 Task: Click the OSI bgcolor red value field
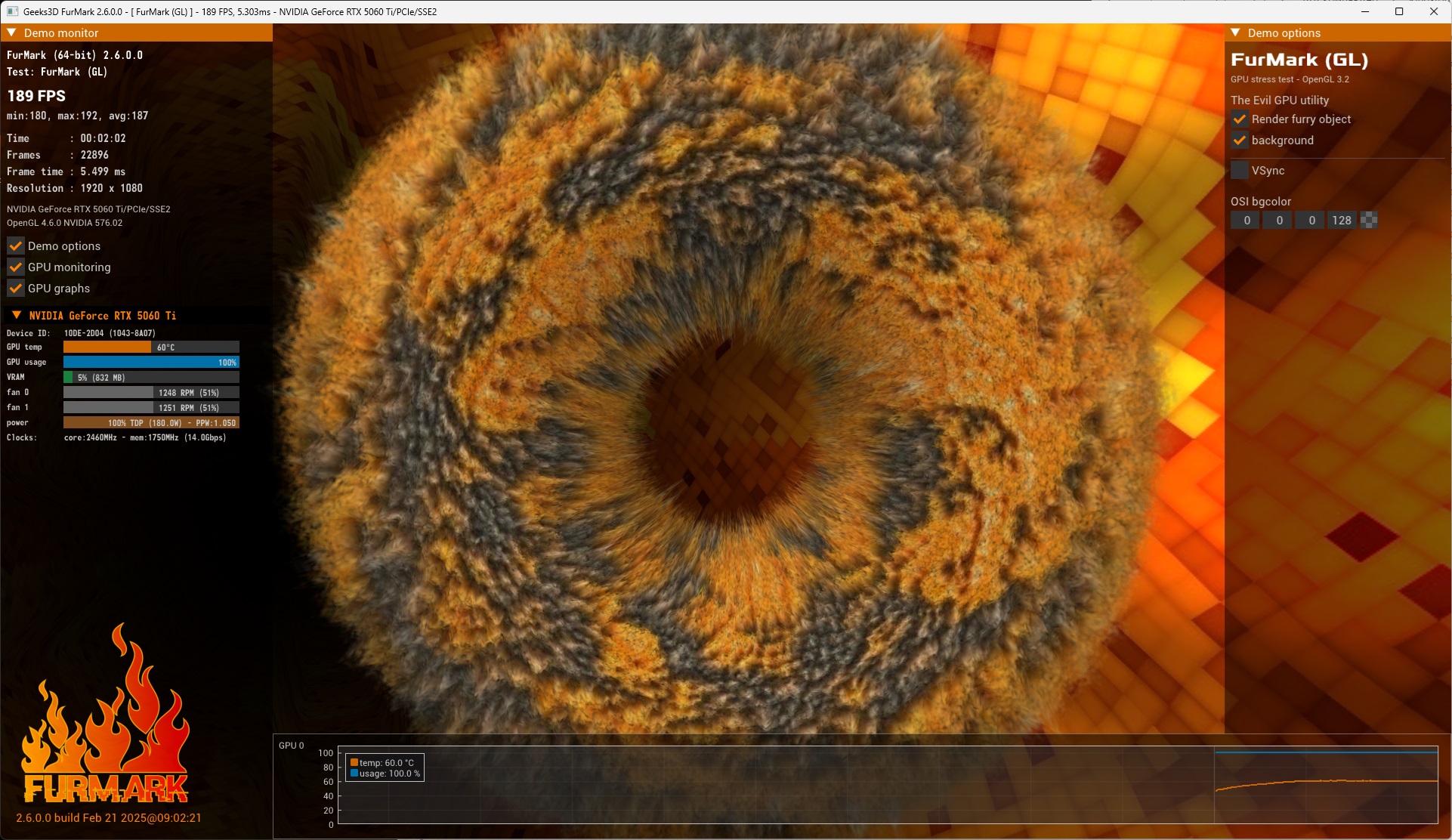click(1247, 220)
